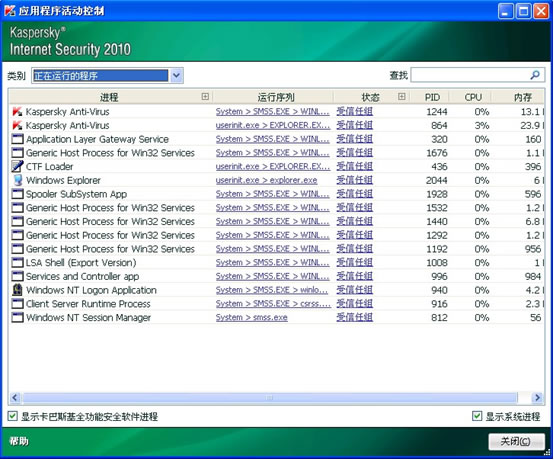The image size is (554, 460).
Task: Click the Application Layer Gateway Service icon
Action: [x=17, y=139]
